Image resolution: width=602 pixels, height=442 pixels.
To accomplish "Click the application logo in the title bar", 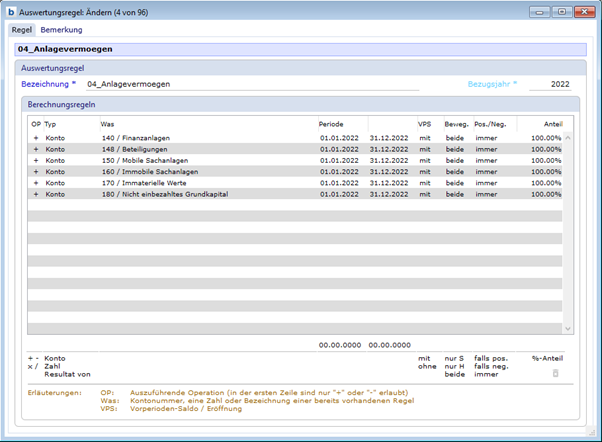I will [x=10, y=12].
